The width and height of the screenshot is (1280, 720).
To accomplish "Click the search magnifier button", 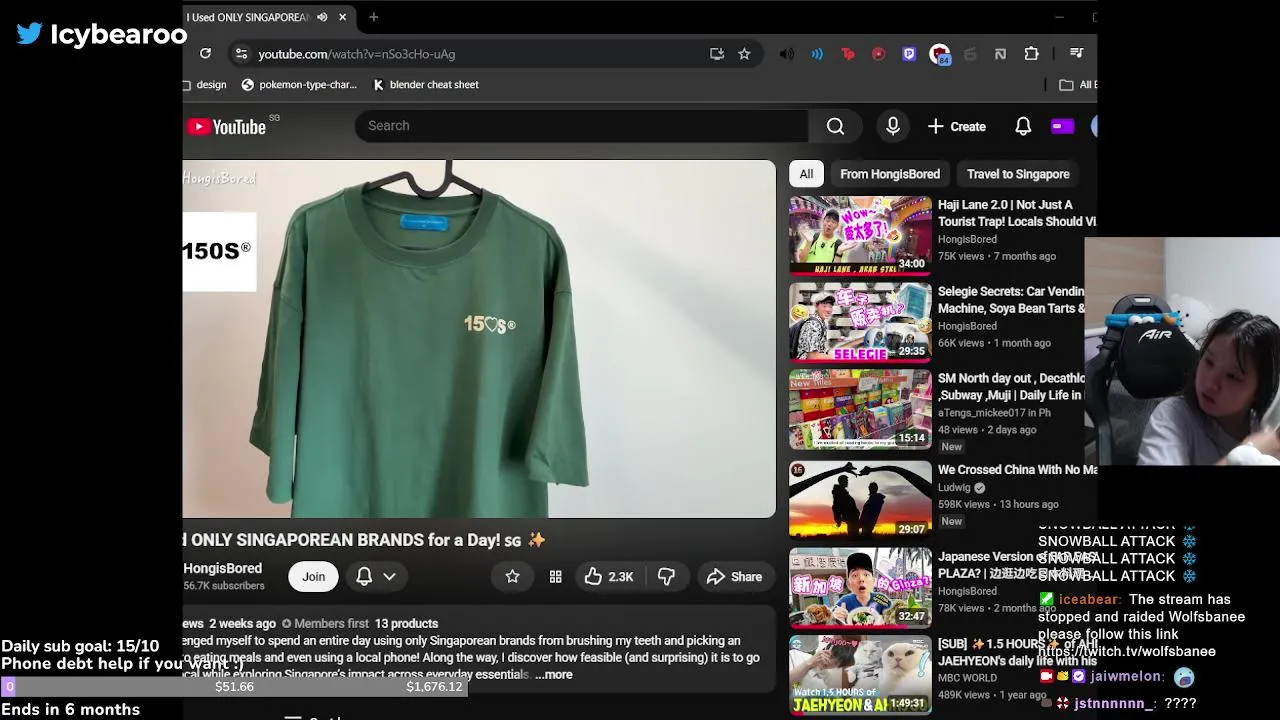I will (835, 125).
